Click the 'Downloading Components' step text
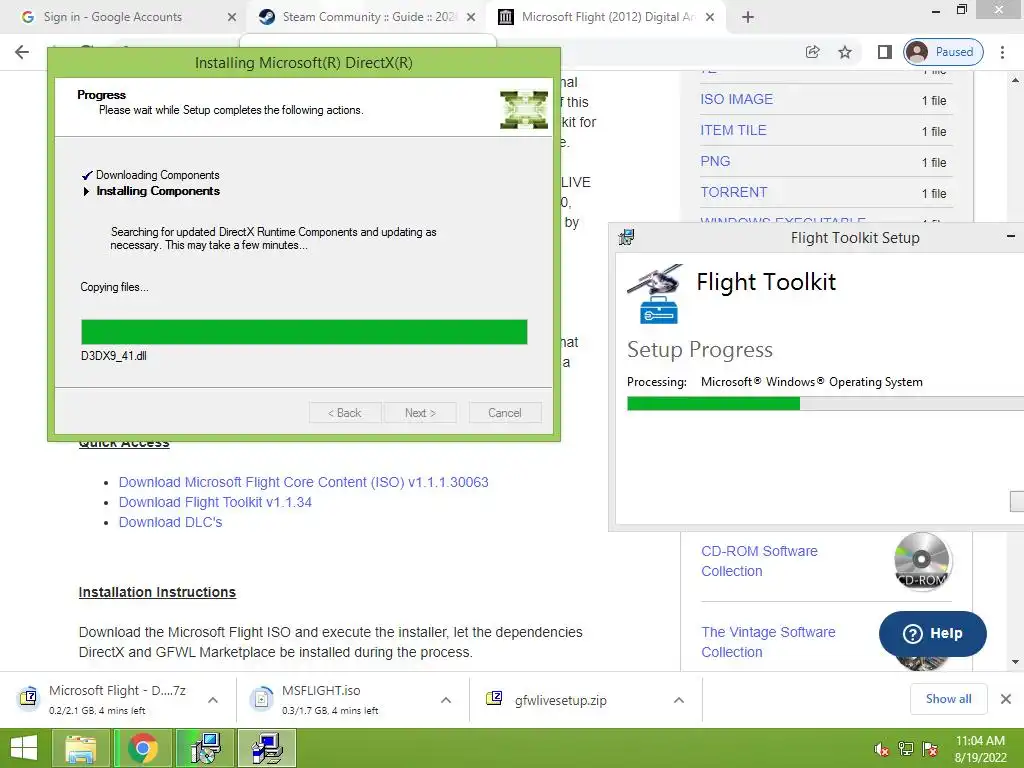Image resolution: width=1024 pixels, height=768 pixels. tap(157, 175)
